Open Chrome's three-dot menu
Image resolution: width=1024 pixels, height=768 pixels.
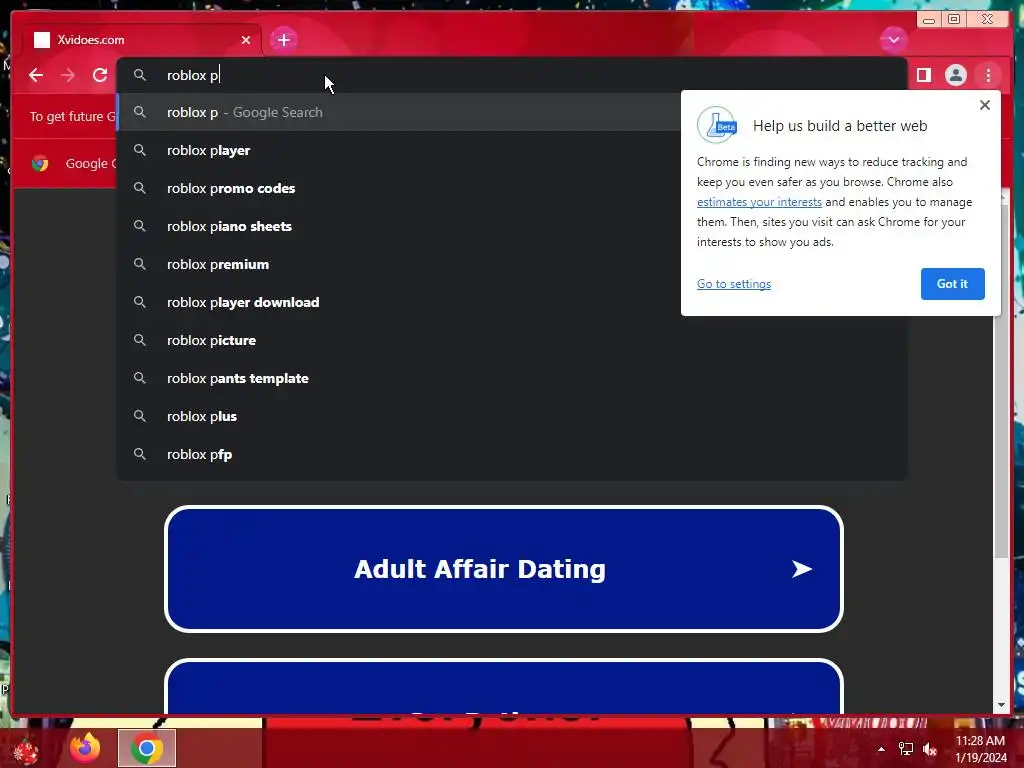tap(988, 75)
